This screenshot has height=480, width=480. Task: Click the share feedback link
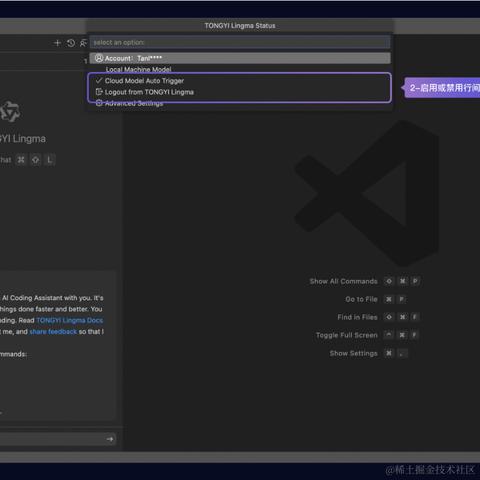pos(53,332)
